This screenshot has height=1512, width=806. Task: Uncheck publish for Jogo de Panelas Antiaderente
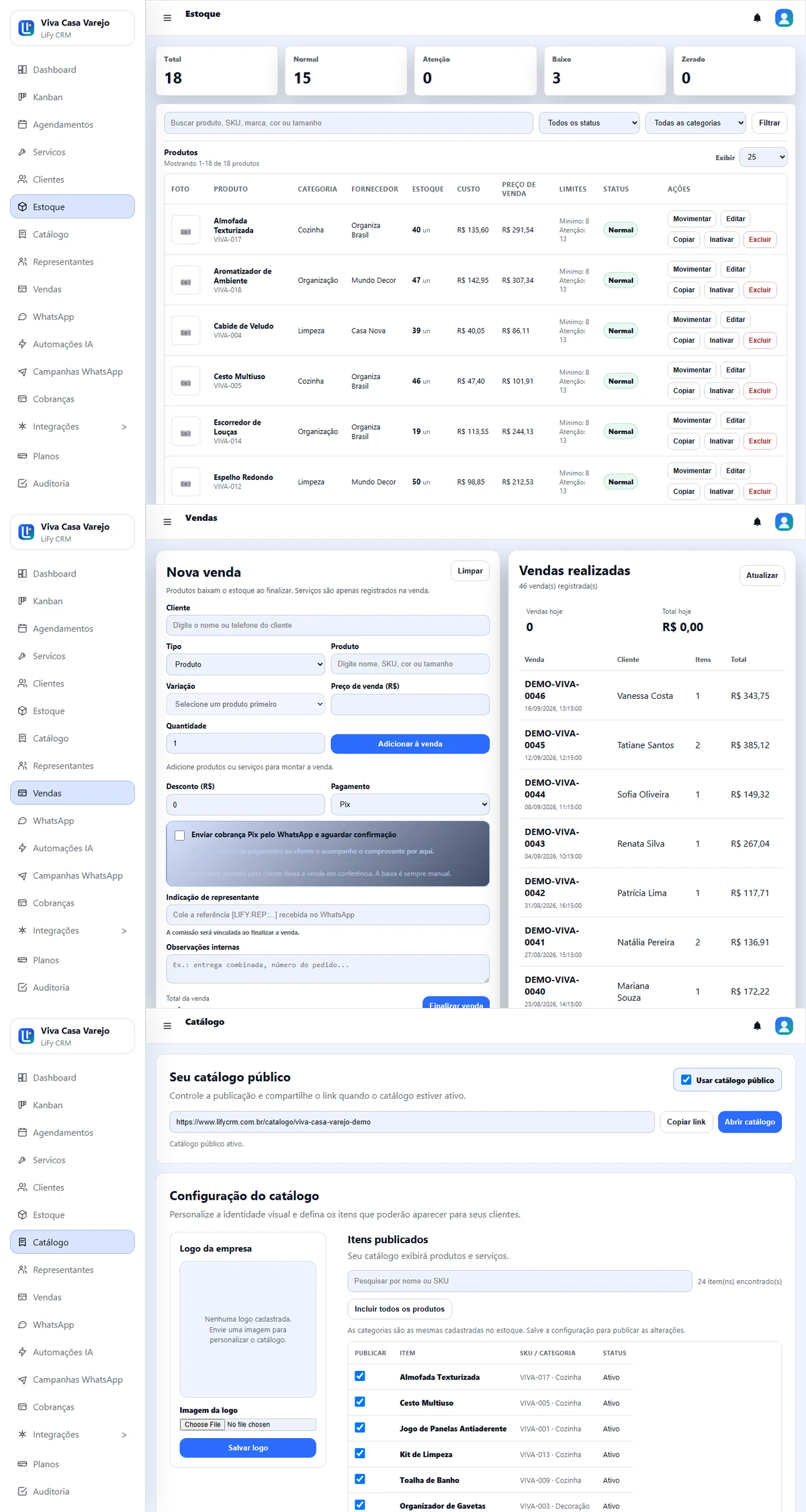(x=360, y=1428)
